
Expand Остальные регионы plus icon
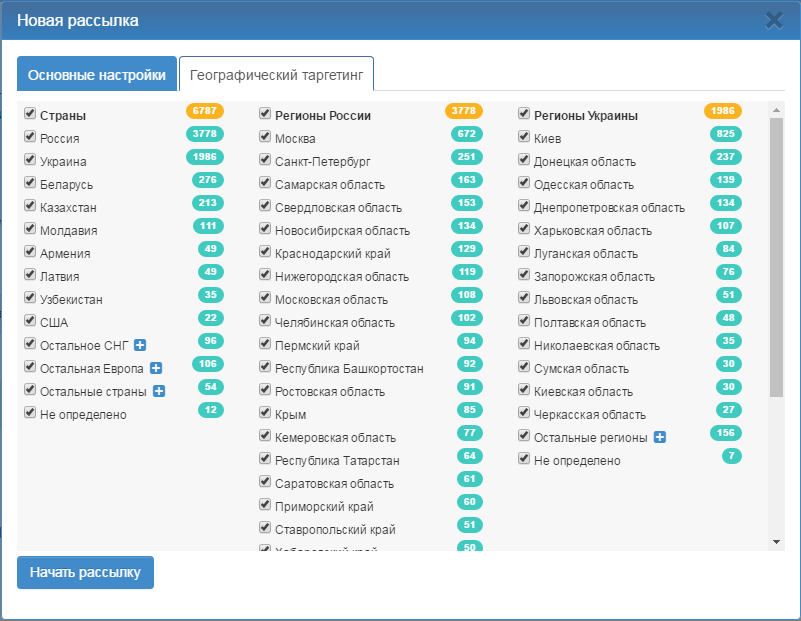[660, 437]
